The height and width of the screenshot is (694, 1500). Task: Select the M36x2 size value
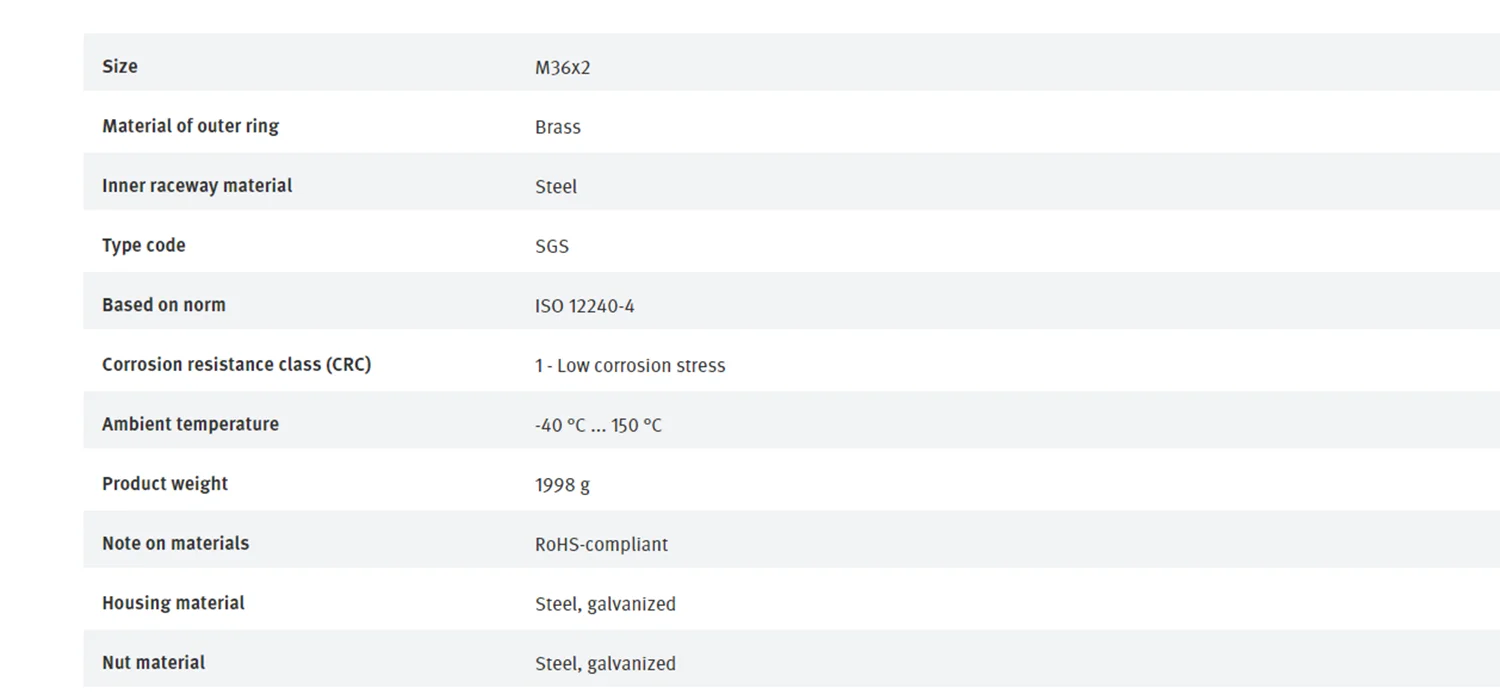(x=562, y=68)
